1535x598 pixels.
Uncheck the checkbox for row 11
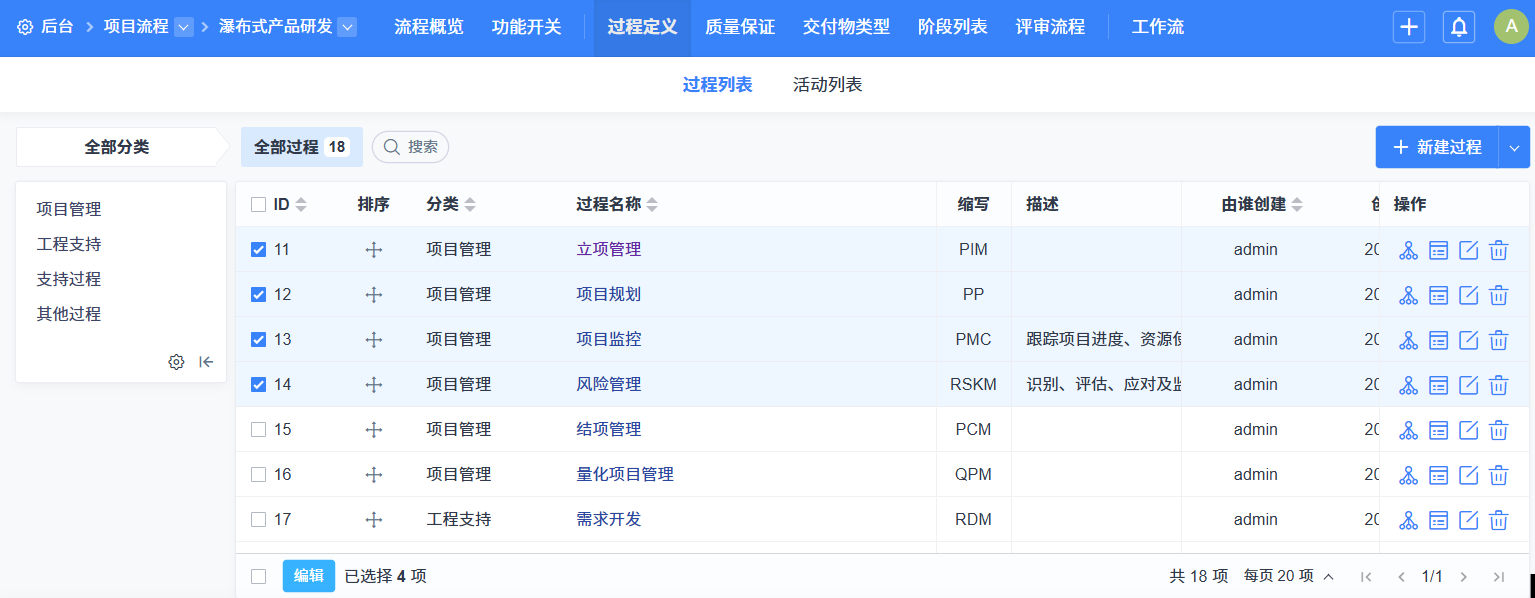click(x=259, y=250)
